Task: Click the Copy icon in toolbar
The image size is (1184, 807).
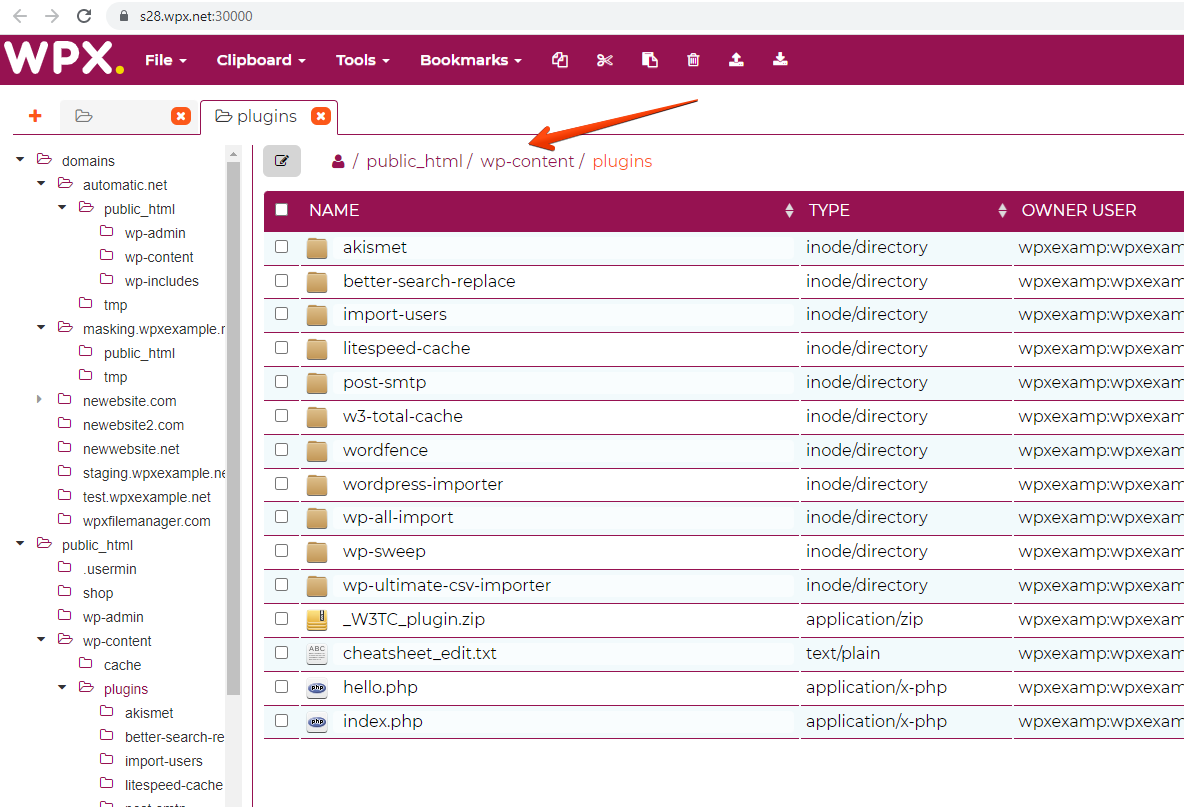Action: coord(560,60)
